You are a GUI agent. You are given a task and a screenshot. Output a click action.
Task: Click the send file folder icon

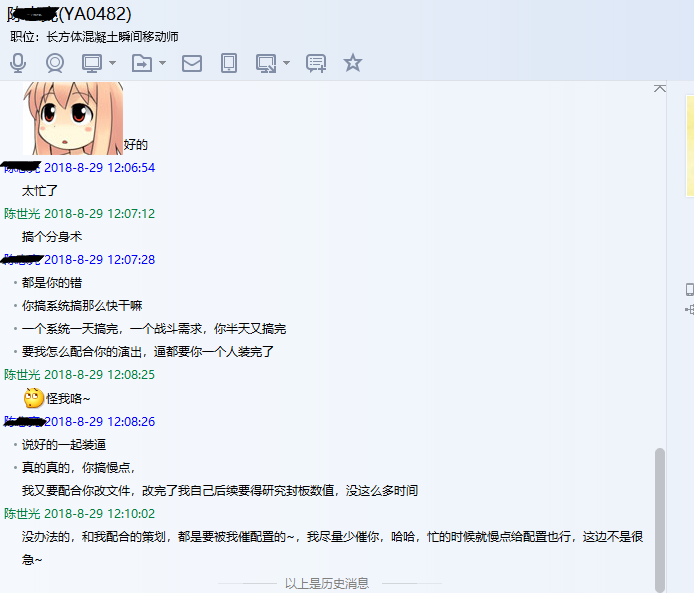pos(142,63)
